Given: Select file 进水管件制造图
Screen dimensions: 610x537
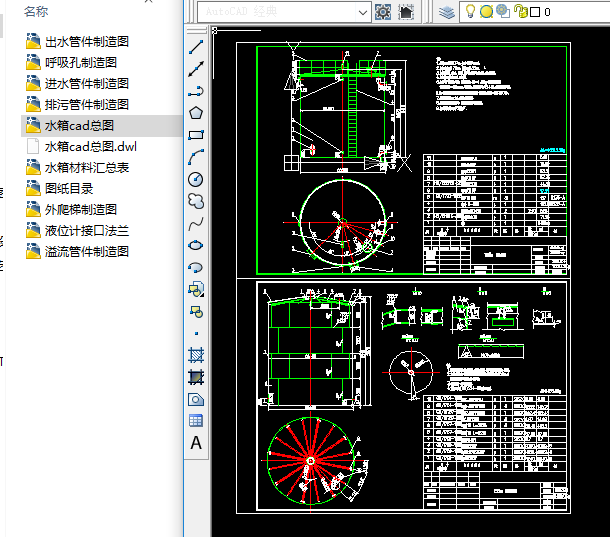Looking at the screenshot, I should pyautogui.click(x=87, y=84).
